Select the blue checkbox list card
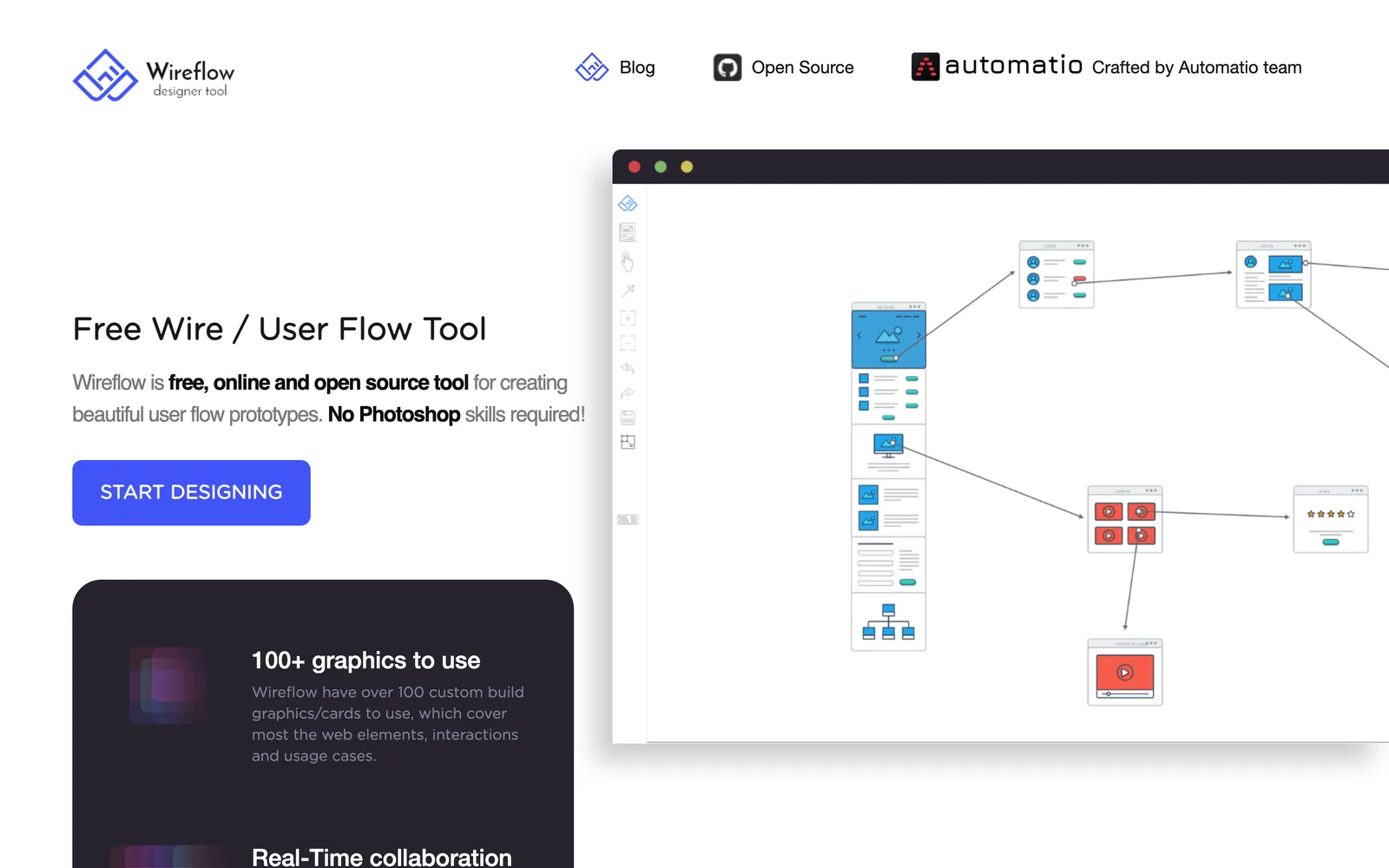The image size is (1389, 868). [889, 397]
